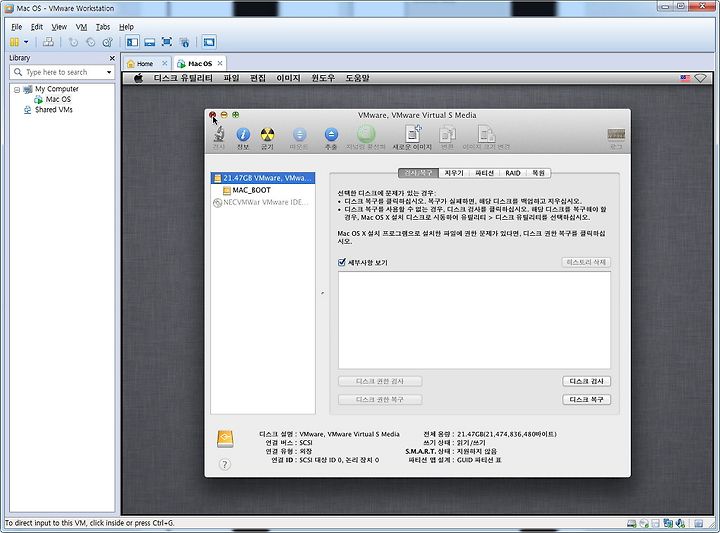
Task: Select the Mac OS tab
Action: 200,63
